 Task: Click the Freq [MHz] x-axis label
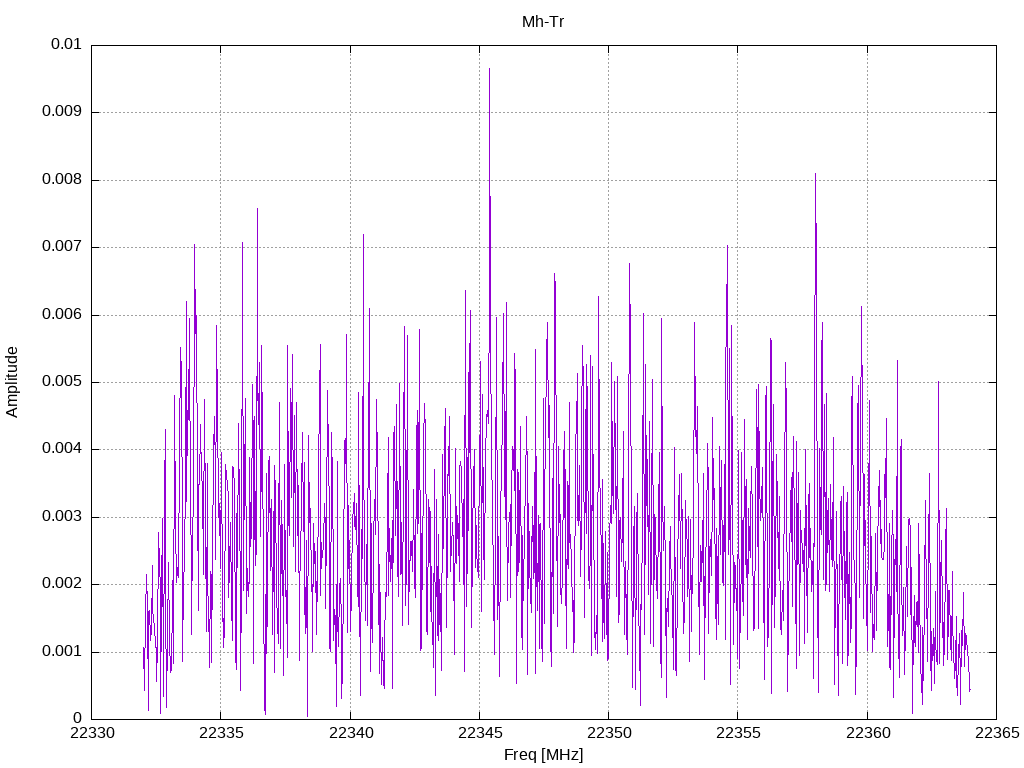pyautogui.click(x=543, y=755)
